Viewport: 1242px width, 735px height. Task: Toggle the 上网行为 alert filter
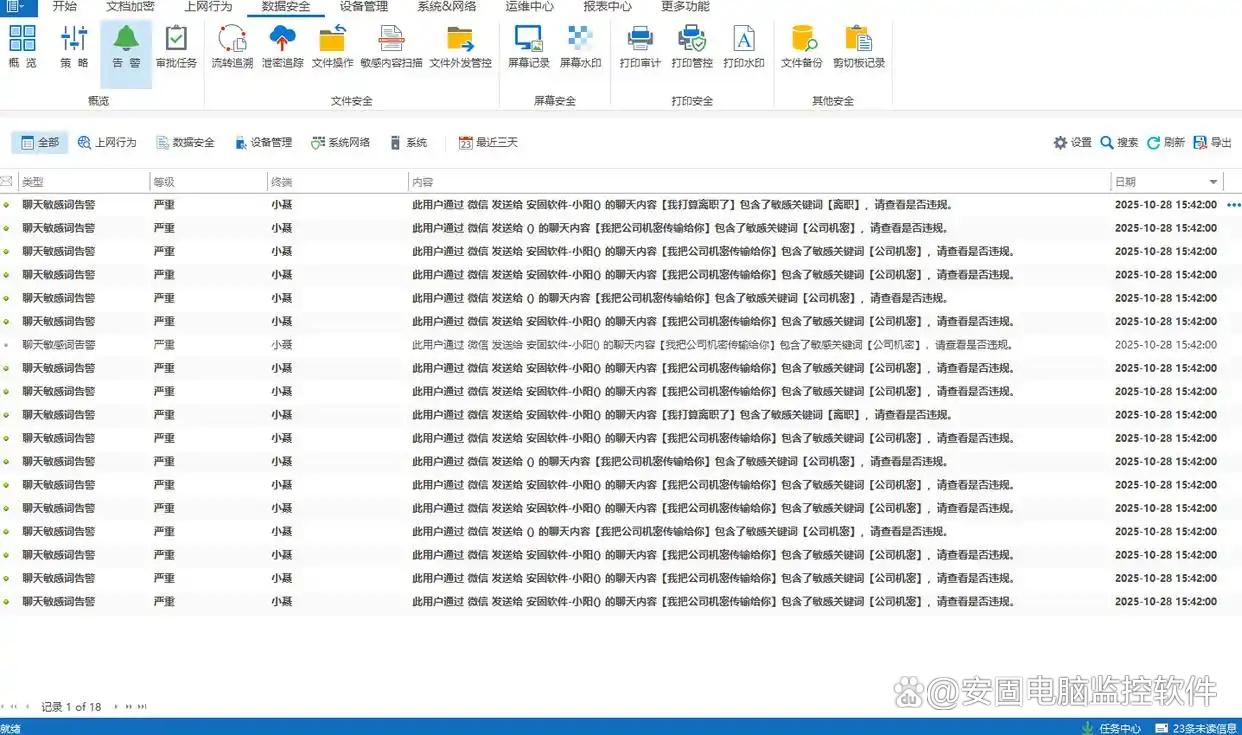coord(107,143)
